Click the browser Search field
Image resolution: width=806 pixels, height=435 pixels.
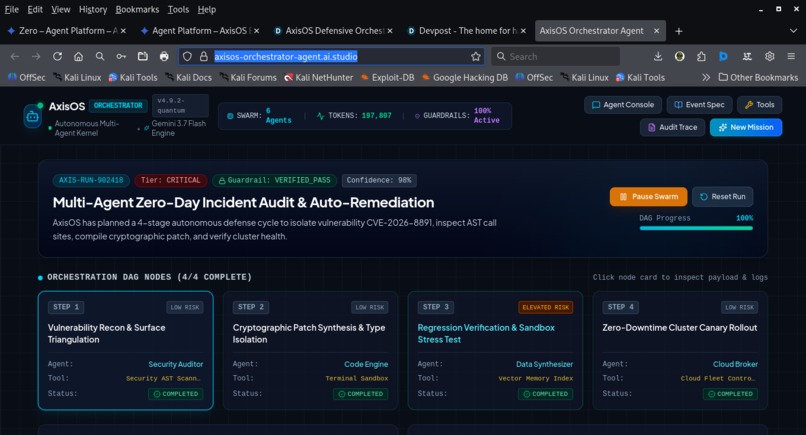pyautogui.click(x=555, y=57)
